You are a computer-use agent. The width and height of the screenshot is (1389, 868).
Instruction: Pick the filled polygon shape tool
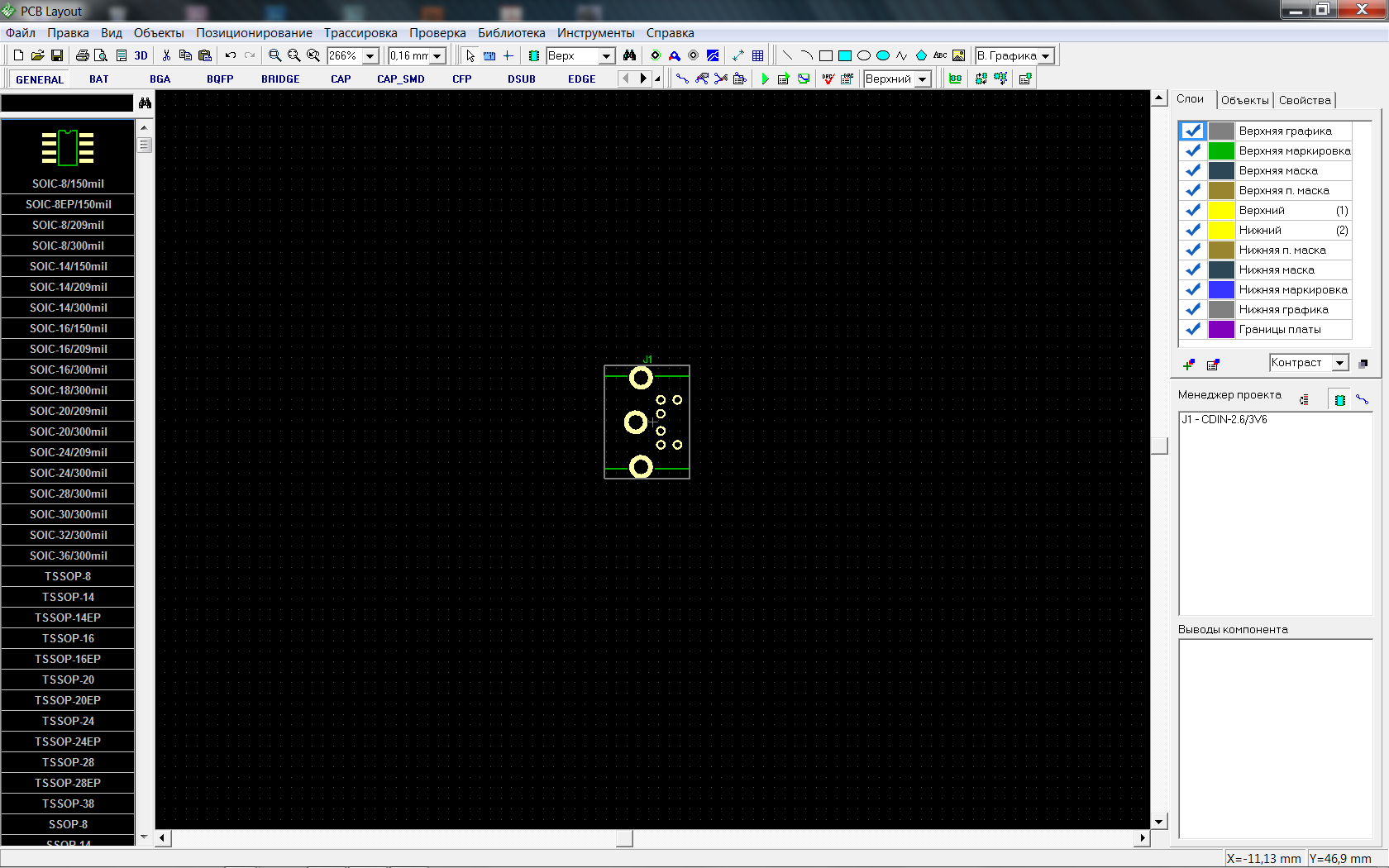coord(921,55)
